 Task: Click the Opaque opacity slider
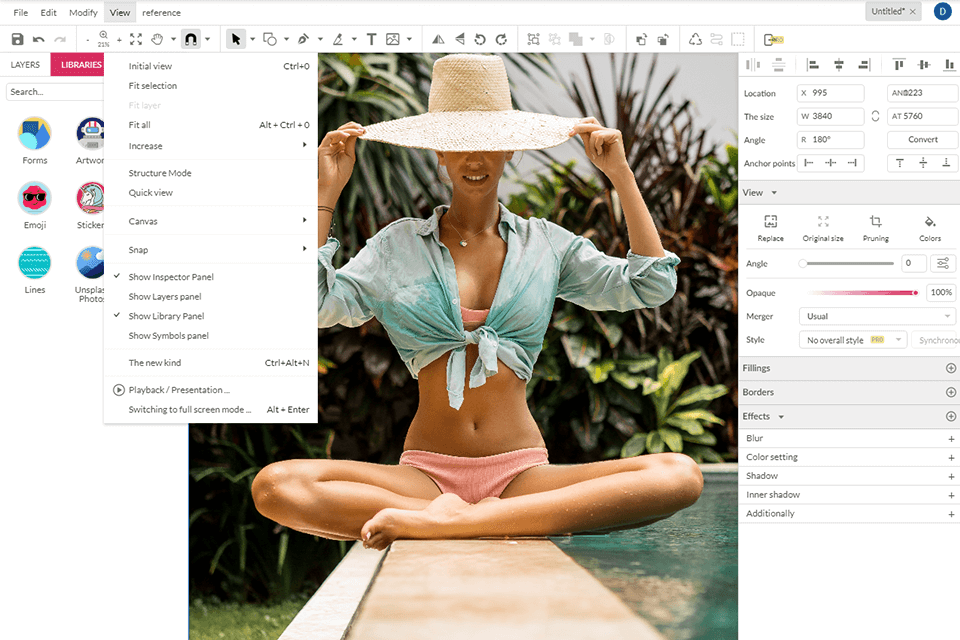(862, 293)
